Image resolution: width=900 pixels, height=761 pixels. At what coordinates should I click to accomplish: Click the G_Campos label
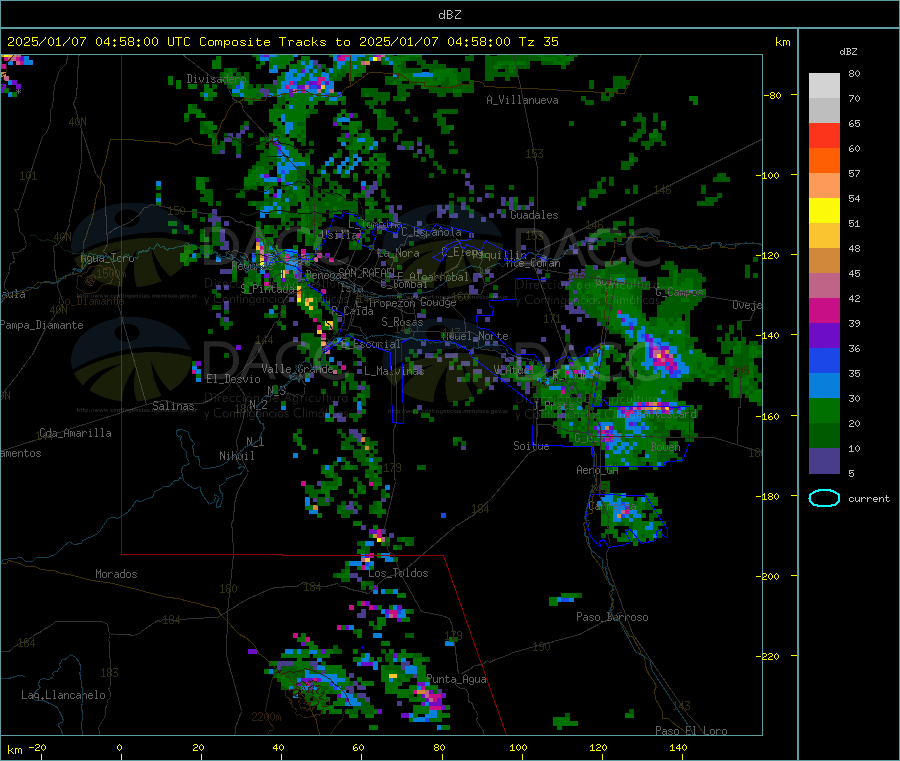click(680, 292)
